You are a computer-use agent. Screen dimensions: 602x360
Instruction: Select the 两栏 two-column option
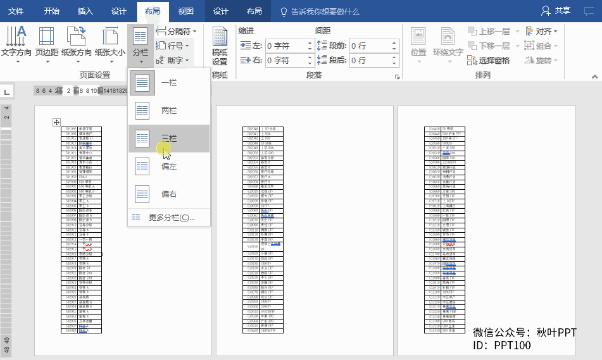click(x=169, y=111)
